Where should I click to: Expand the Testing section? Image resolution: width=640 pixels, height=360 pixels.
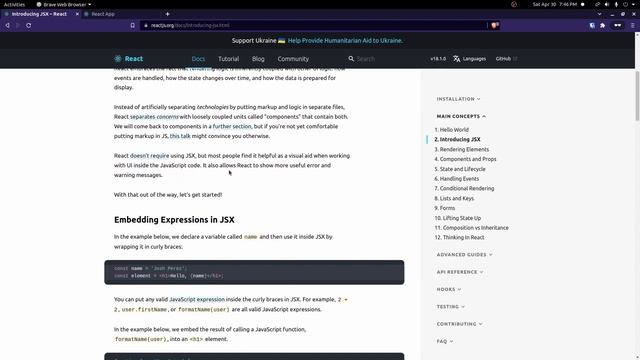(x=451, y=307)
